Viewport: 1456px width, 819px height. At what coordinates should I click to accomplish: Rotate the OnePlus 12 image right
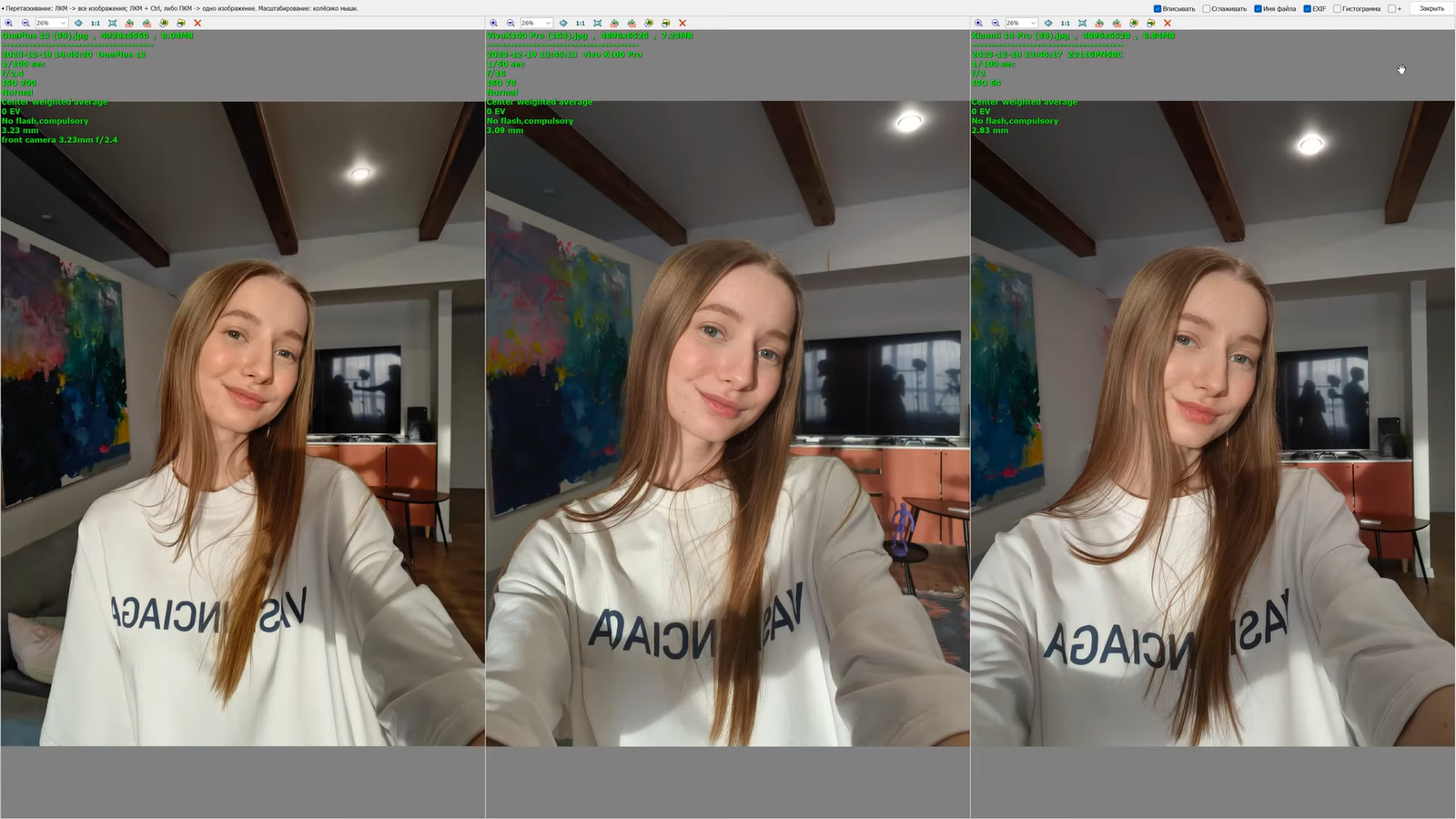pyautogui.click(x=147, y=23)
